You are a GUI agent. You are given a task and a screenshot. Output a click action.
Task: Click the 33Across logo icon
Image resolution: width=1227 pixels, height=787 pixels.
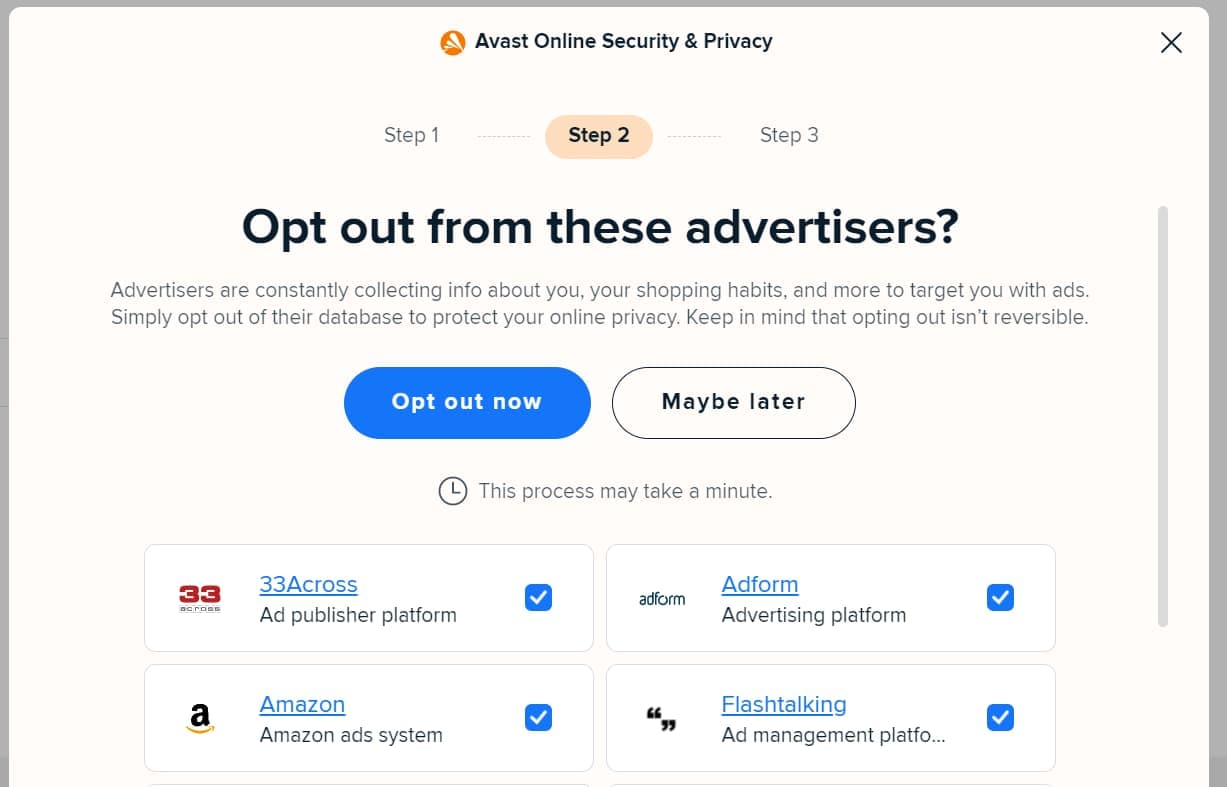coord(199,598)
